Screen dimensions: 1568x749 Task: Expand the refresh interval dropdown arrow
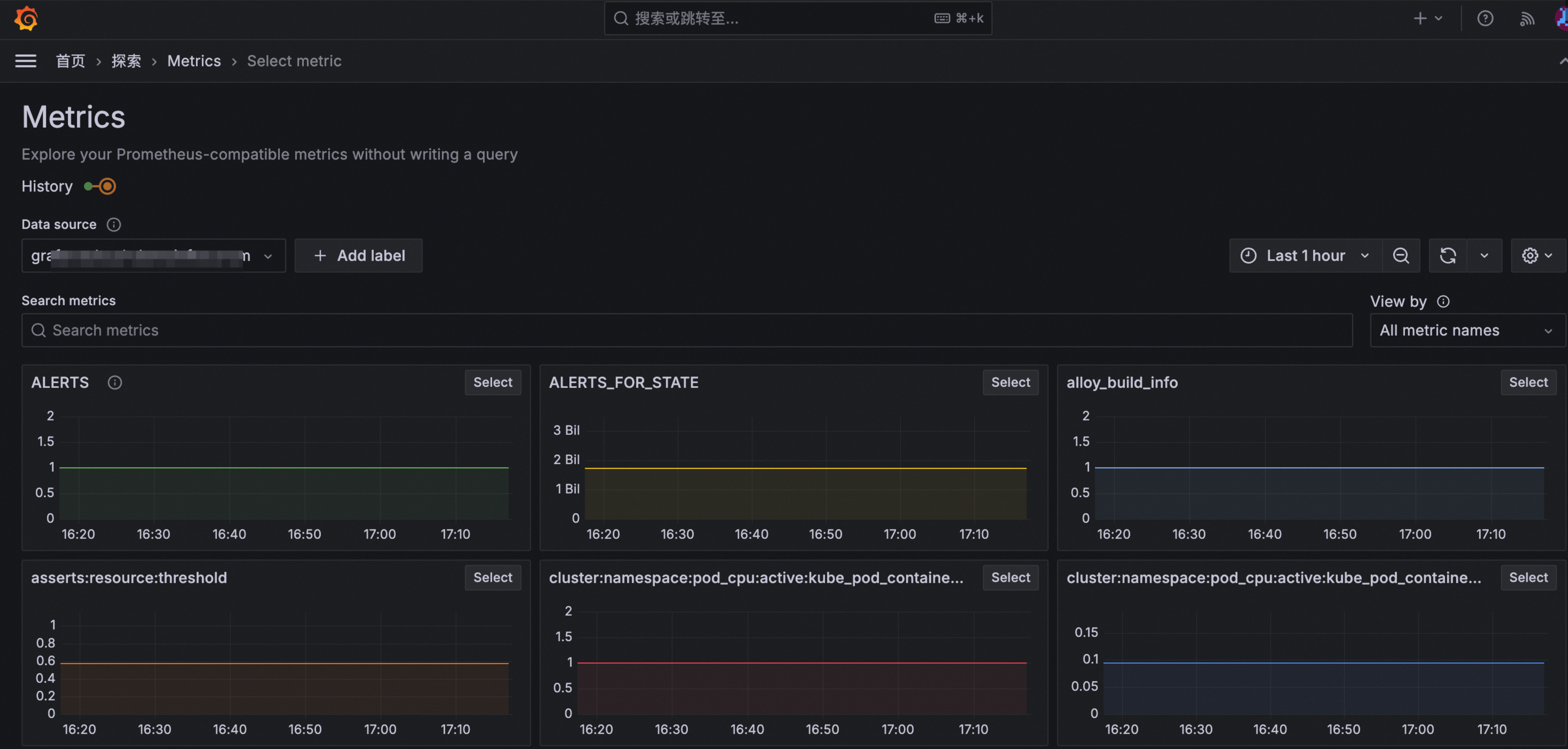[x=1484, y=255]
